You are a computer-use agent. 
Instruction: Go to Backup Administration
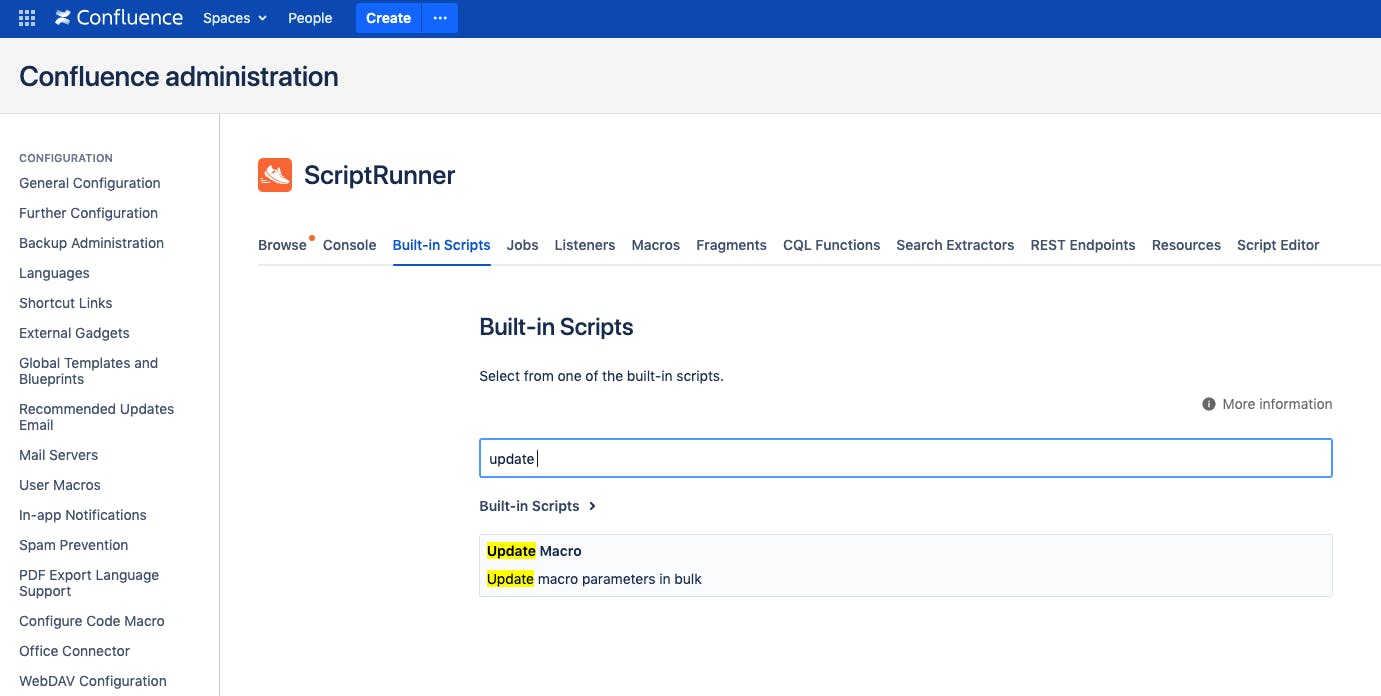pos(92,243)
